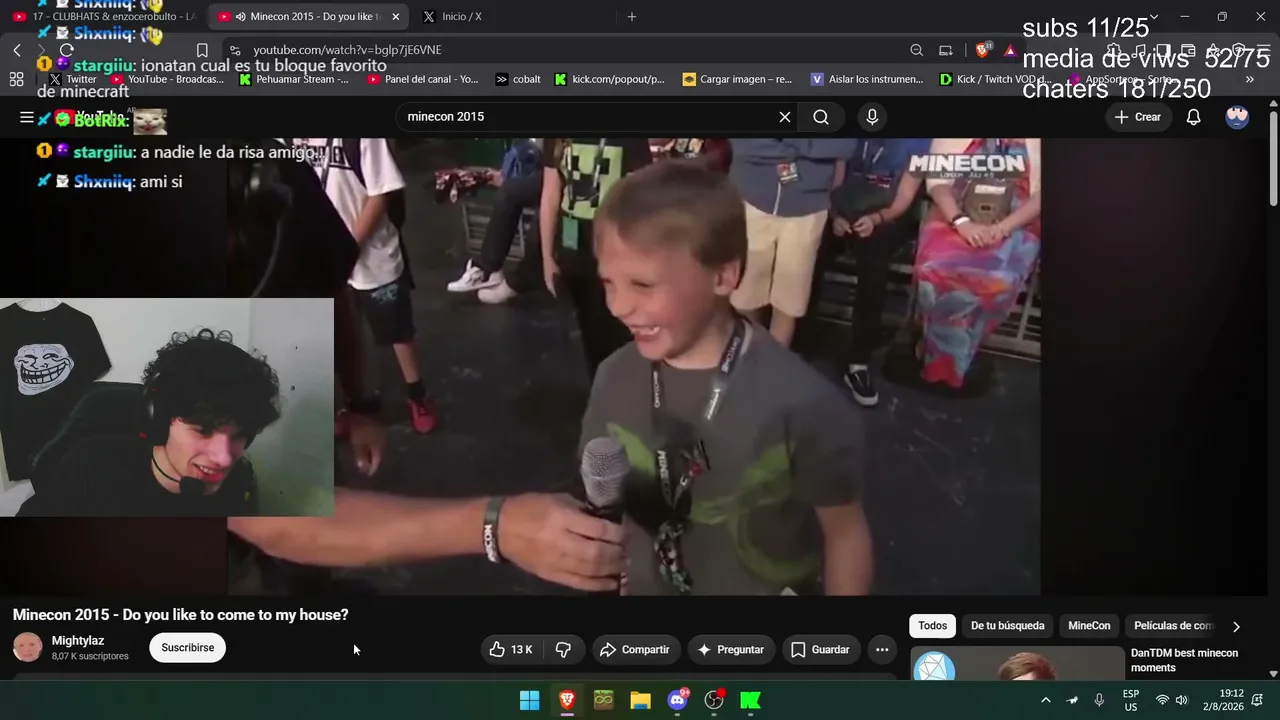This screenshot has width=1280, height=720.
Task: Open DanTDM best minecon moments thumbnail
Action: 1017,663
